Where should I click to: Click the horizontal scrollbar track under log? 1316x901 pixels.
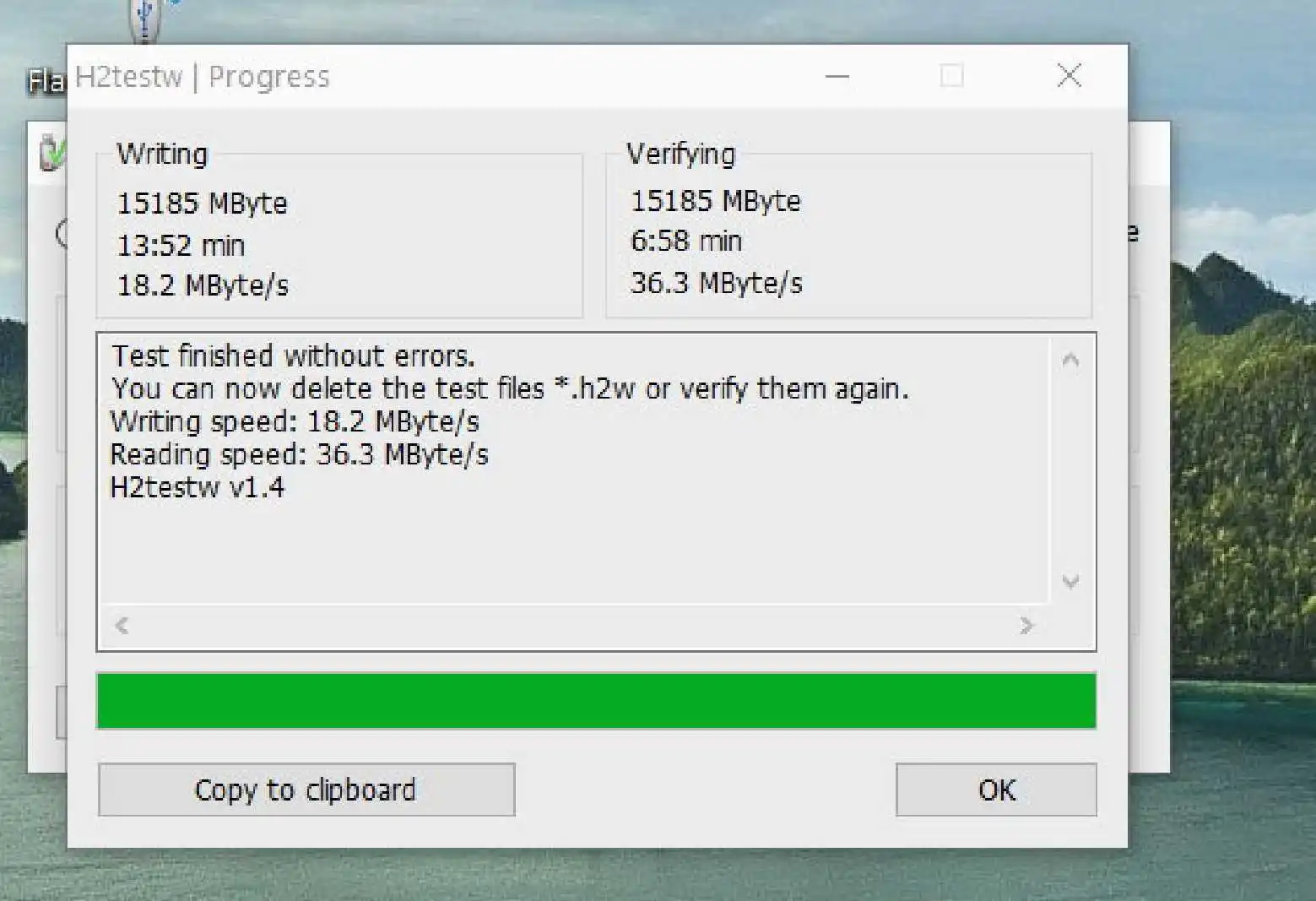coord(574,626)
